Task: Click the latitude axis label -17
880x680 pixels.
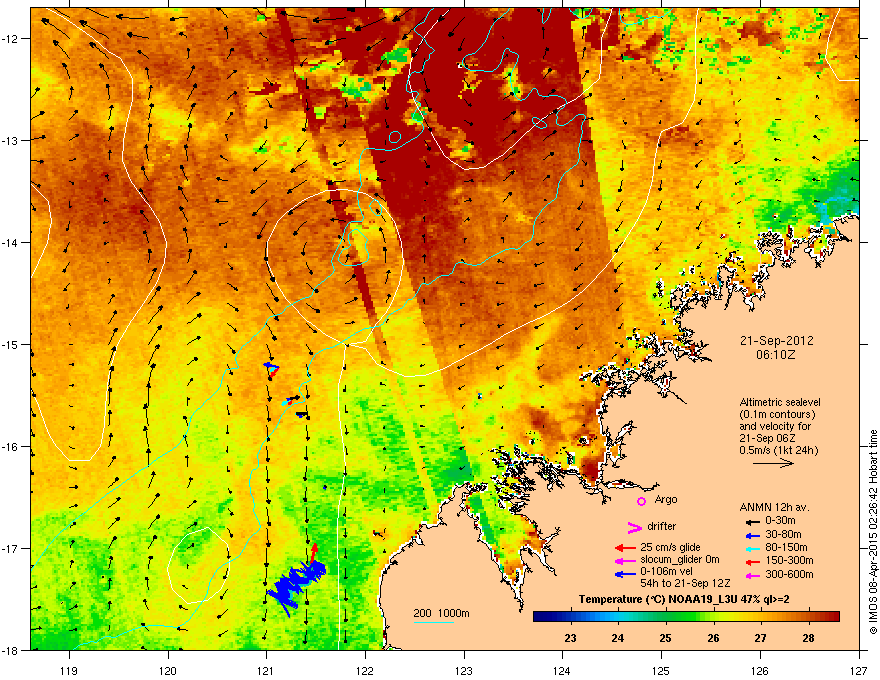Action: 11,549
